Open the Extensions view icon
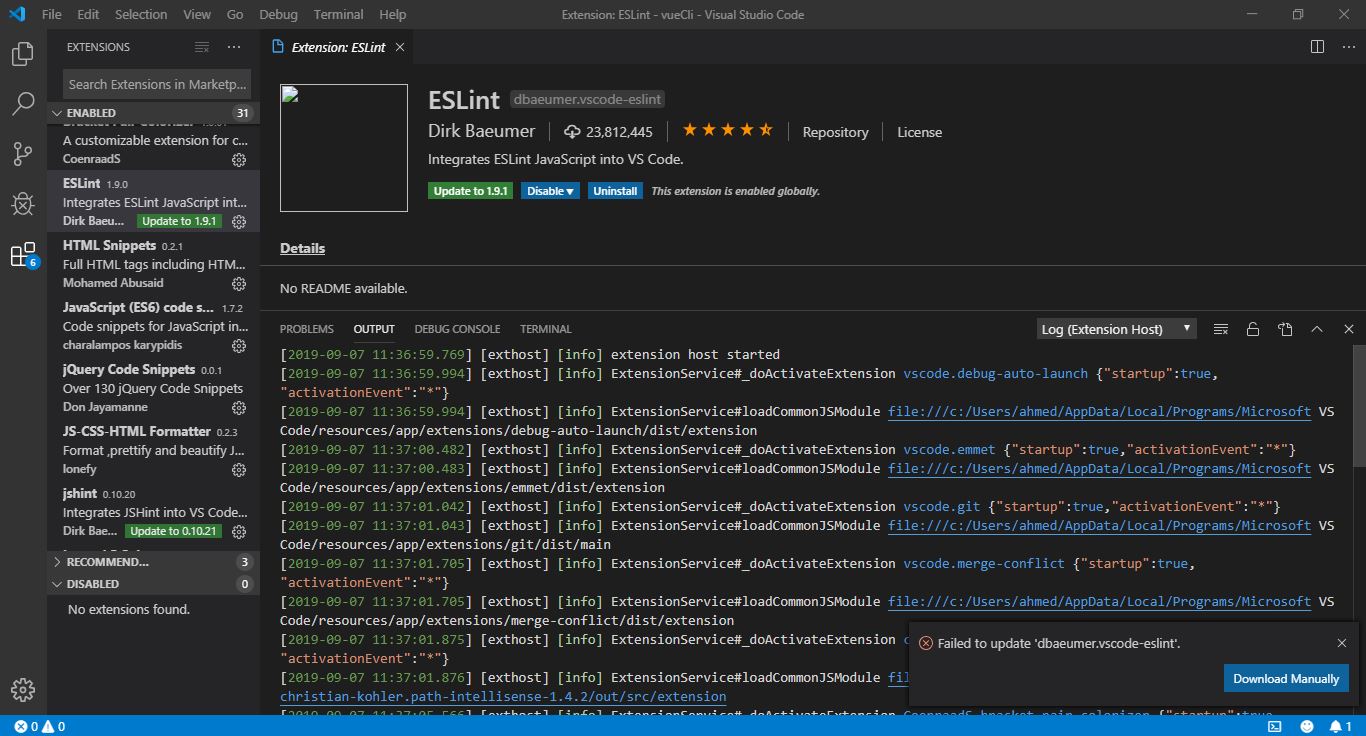1366x736 pixels. click(23, 255)
